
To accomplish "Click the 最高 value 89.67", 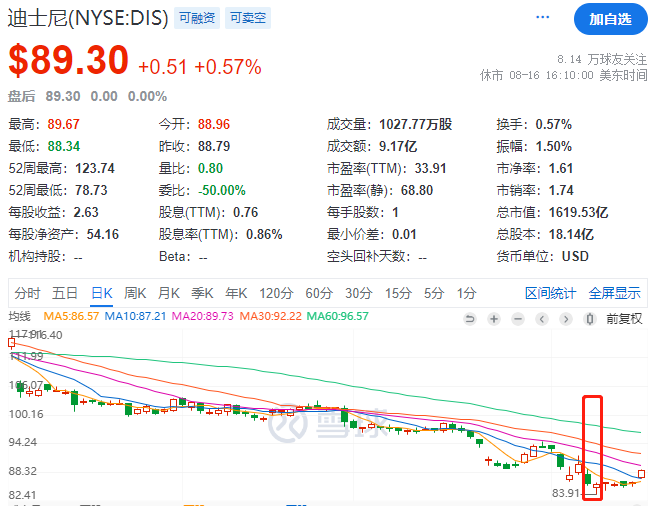I will [x=63, y=124].
